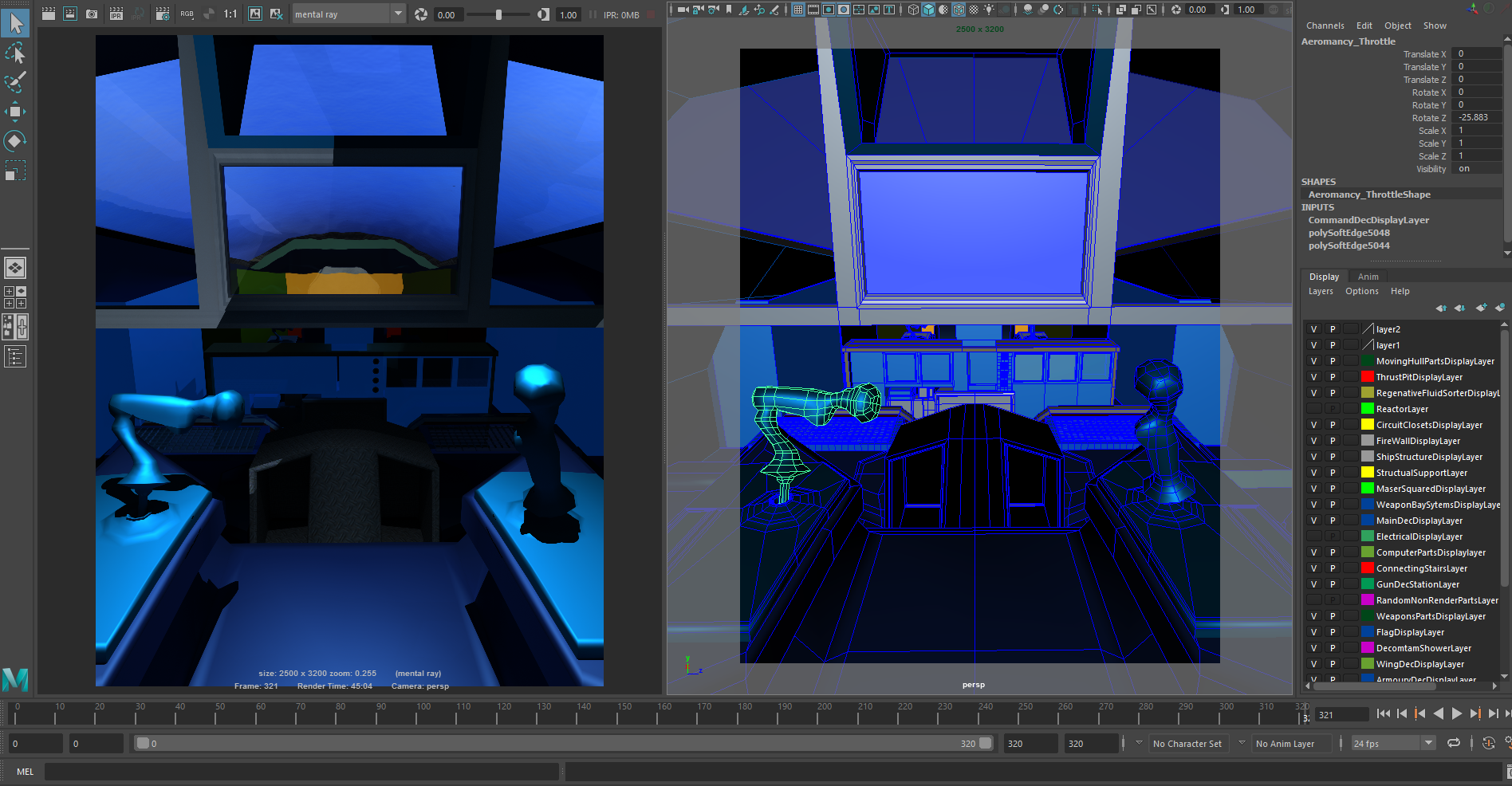Toggle the V box for ReactorLayer
The height and width of the screenshot is (786, 1512).
1313,409
